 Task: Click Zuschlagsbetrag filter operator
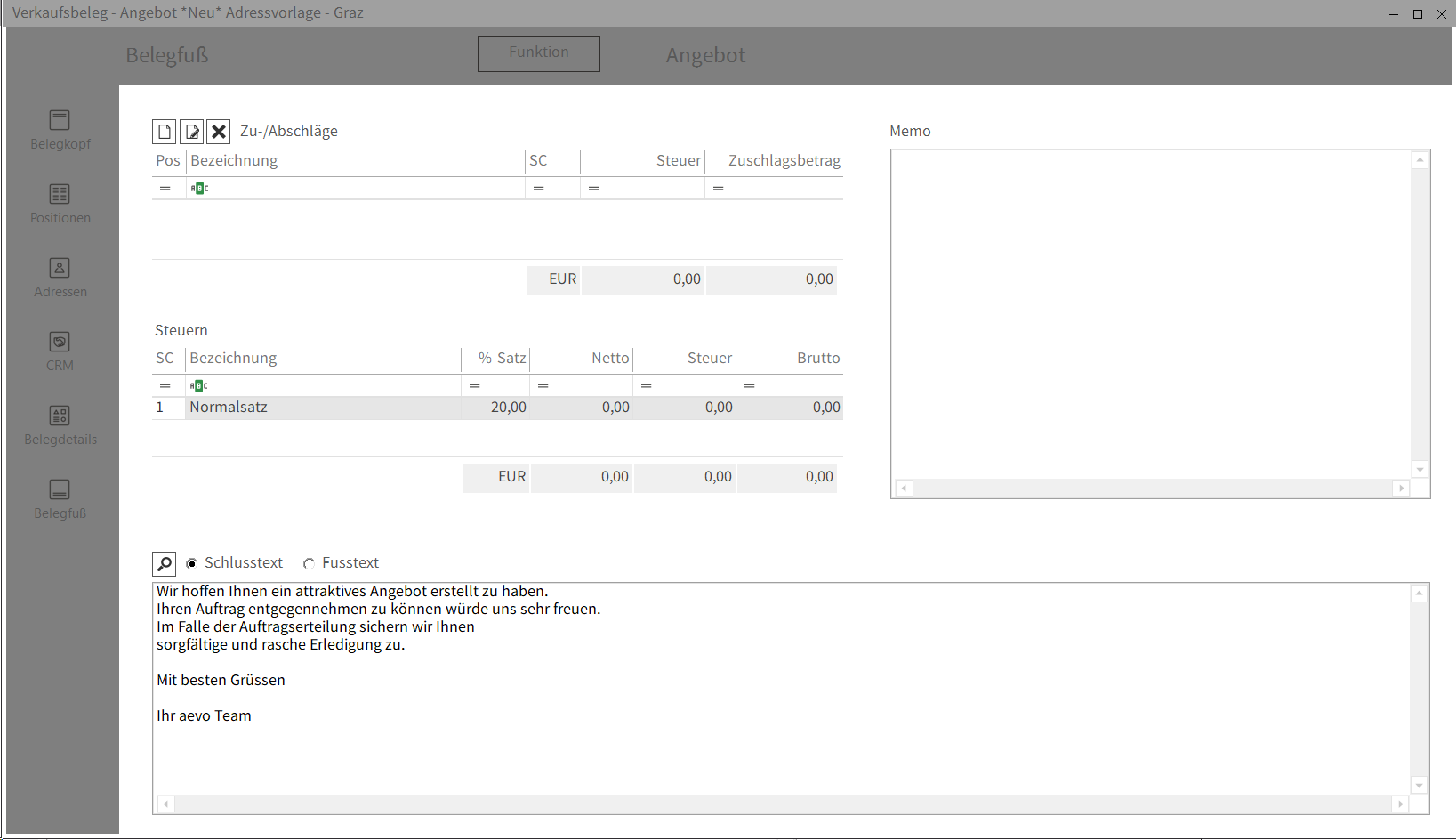coord(719,189)
